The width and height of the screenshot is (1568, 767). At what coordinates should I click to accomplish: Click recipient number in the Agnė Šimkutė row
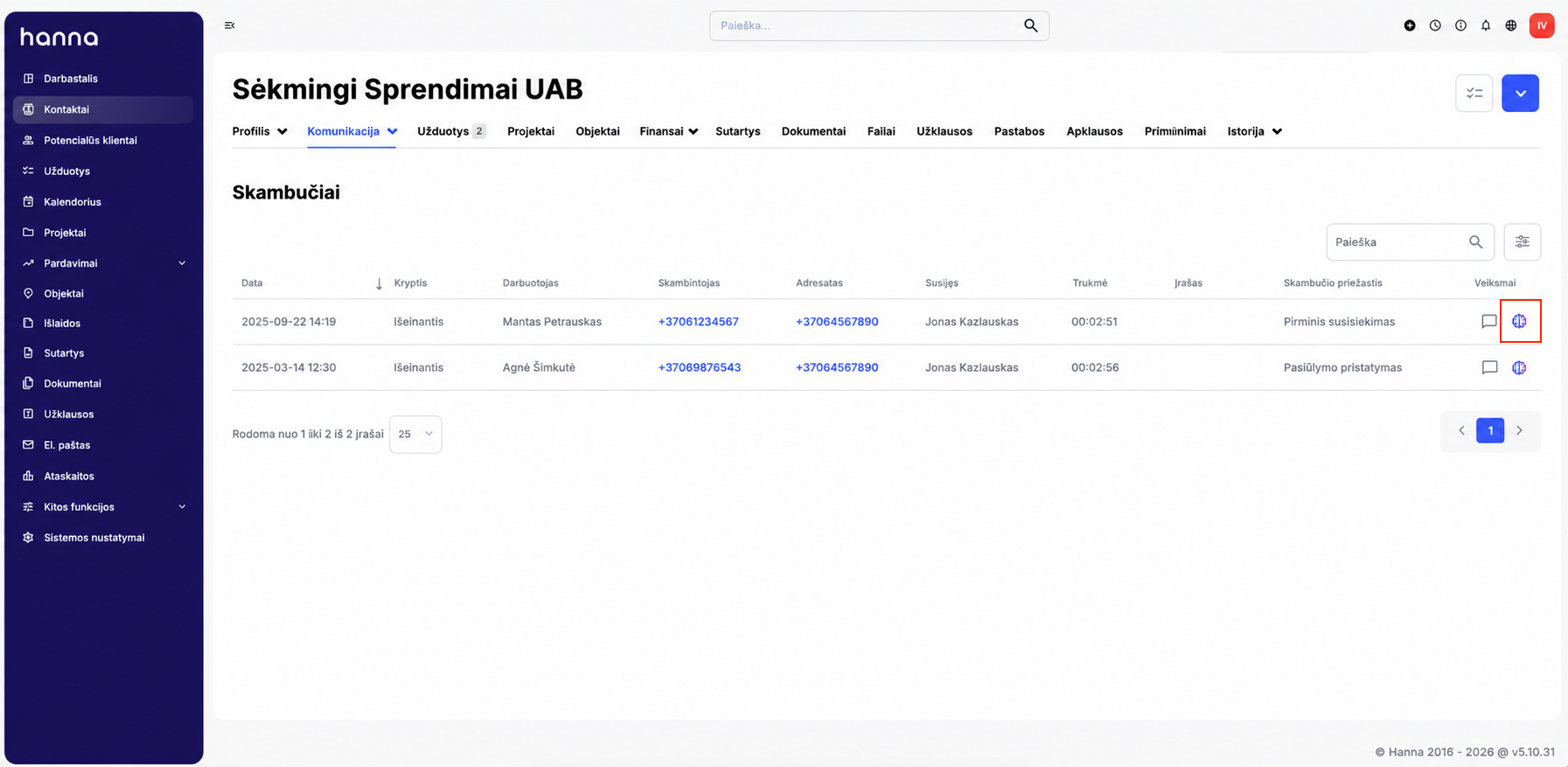[x=837, y=367]
